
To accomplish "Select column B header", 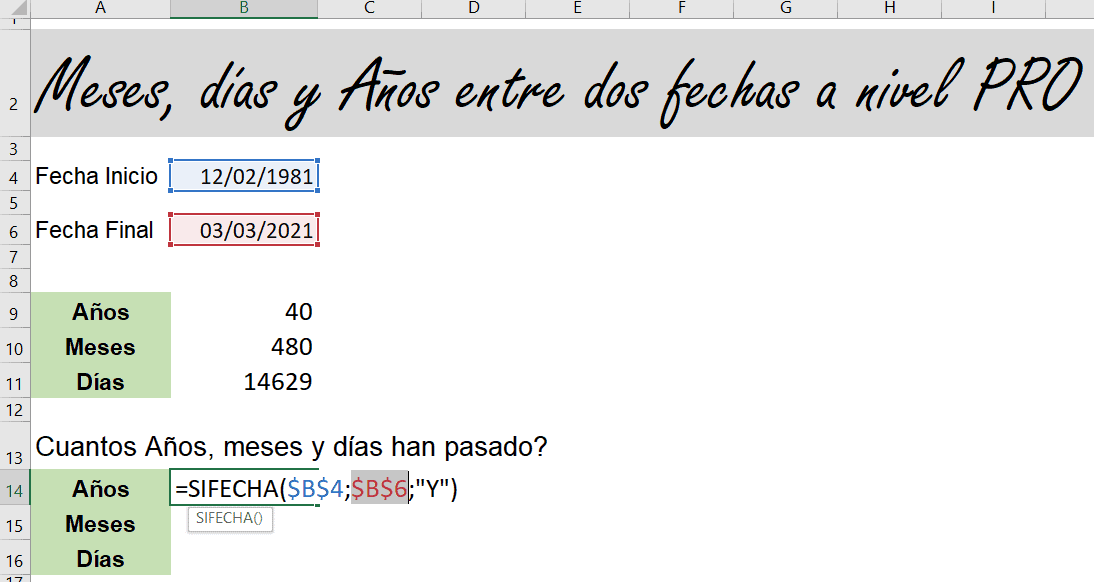I will [244, 8].
